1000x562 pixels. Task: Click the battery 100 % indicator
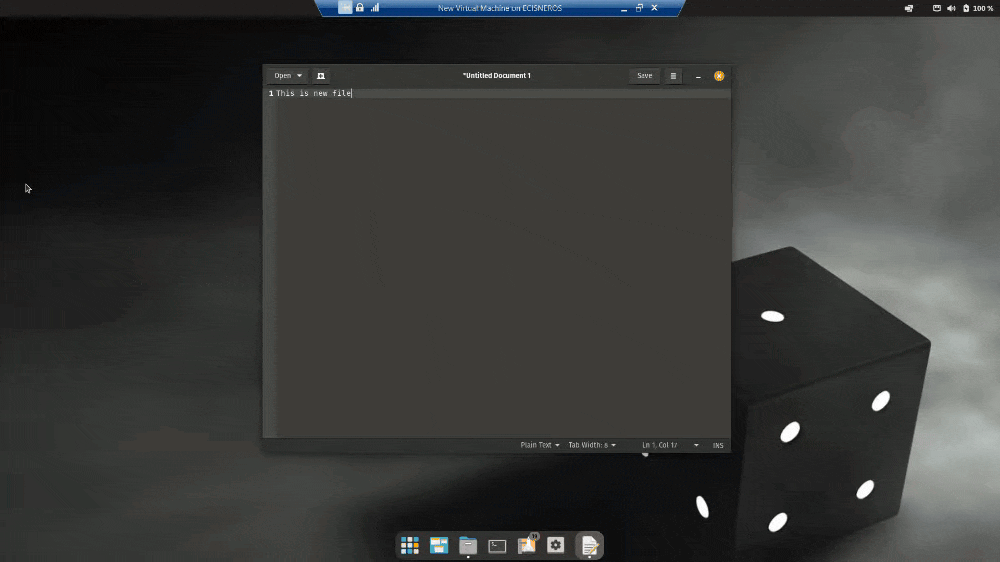click(x=977, y=8)
